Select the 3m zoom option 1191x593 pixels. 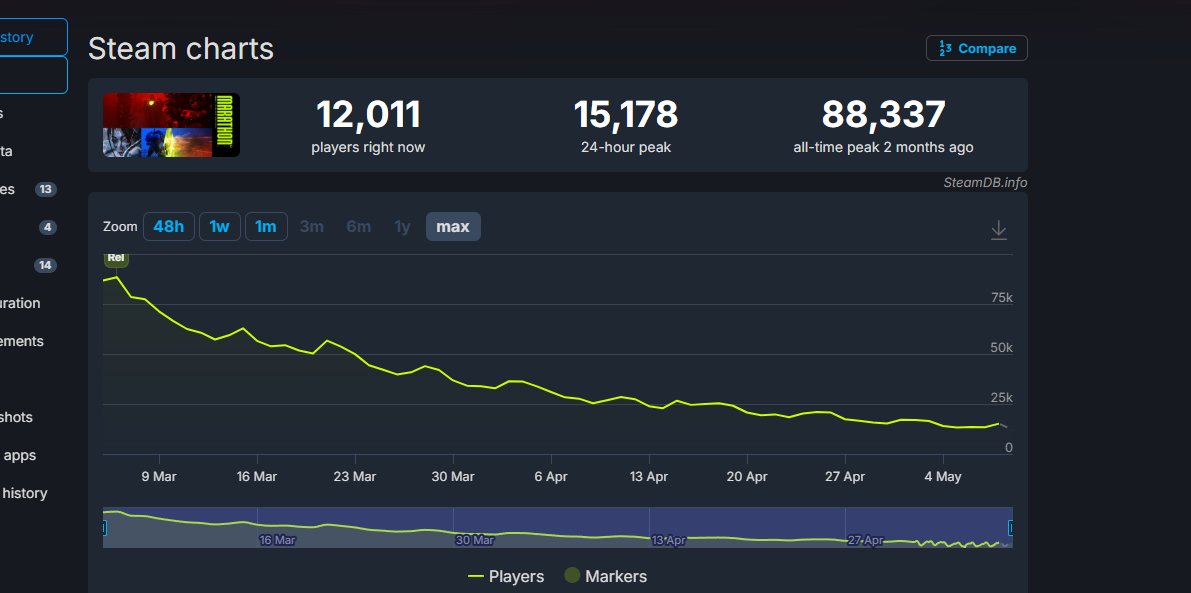coord(311,226)
